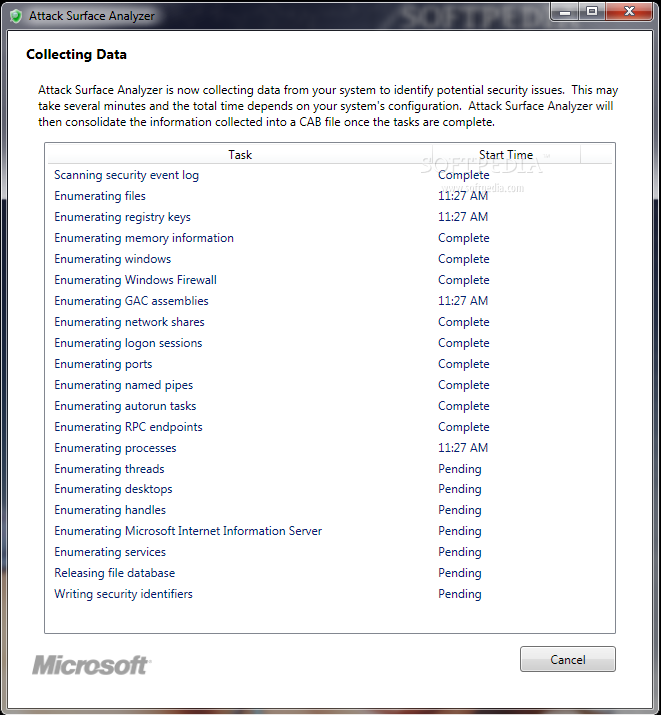Click Complete status of Scanning security event log
The height and width of the screenshot is (715, 661).
[x=464, y=176]
